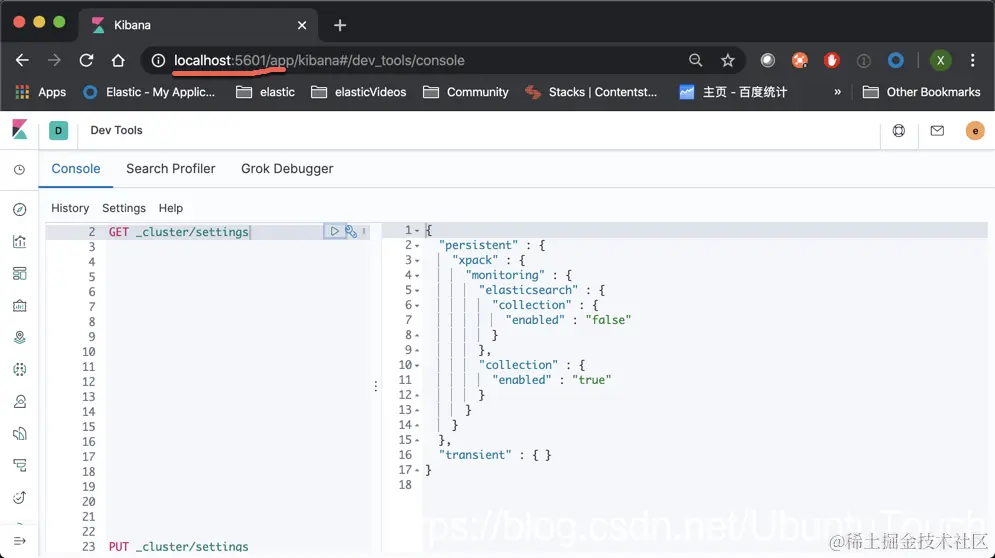The image size is (995, 558).
Task: Switch to the Grok Debugger tab
Action: [x=287, y=169]
